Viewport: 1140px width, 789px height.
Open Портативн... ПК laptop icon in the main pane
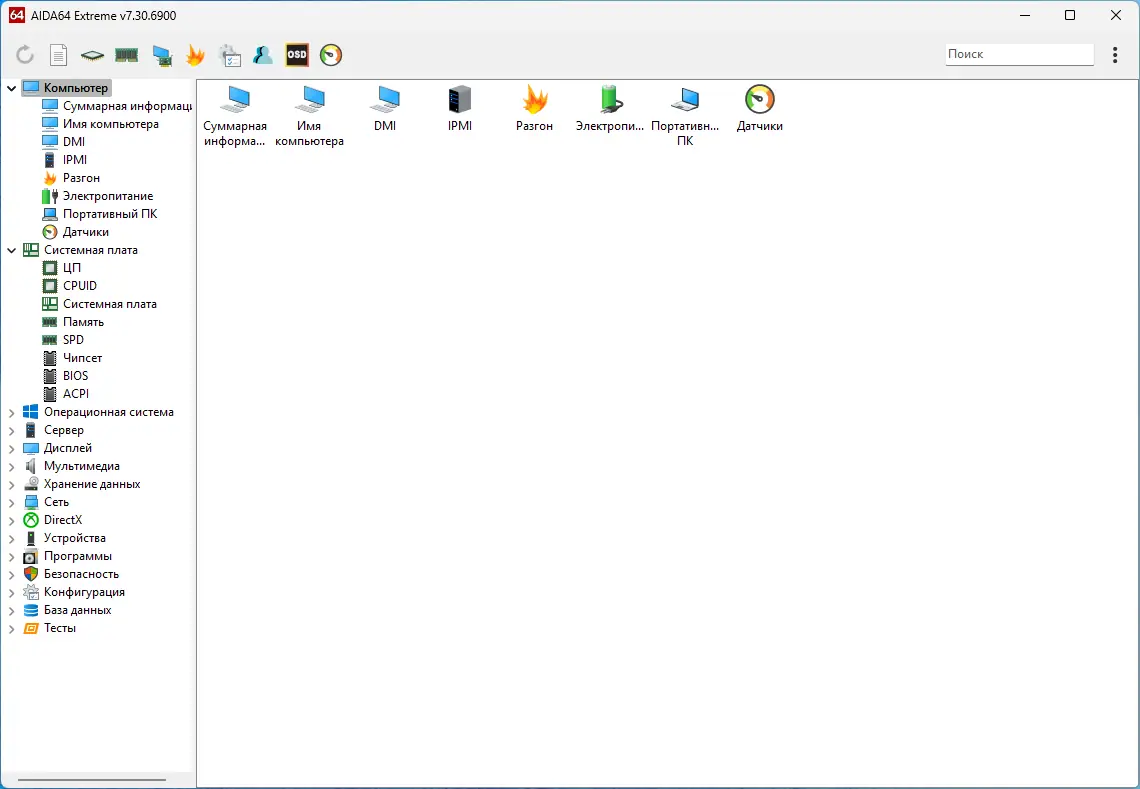point(685,116)
